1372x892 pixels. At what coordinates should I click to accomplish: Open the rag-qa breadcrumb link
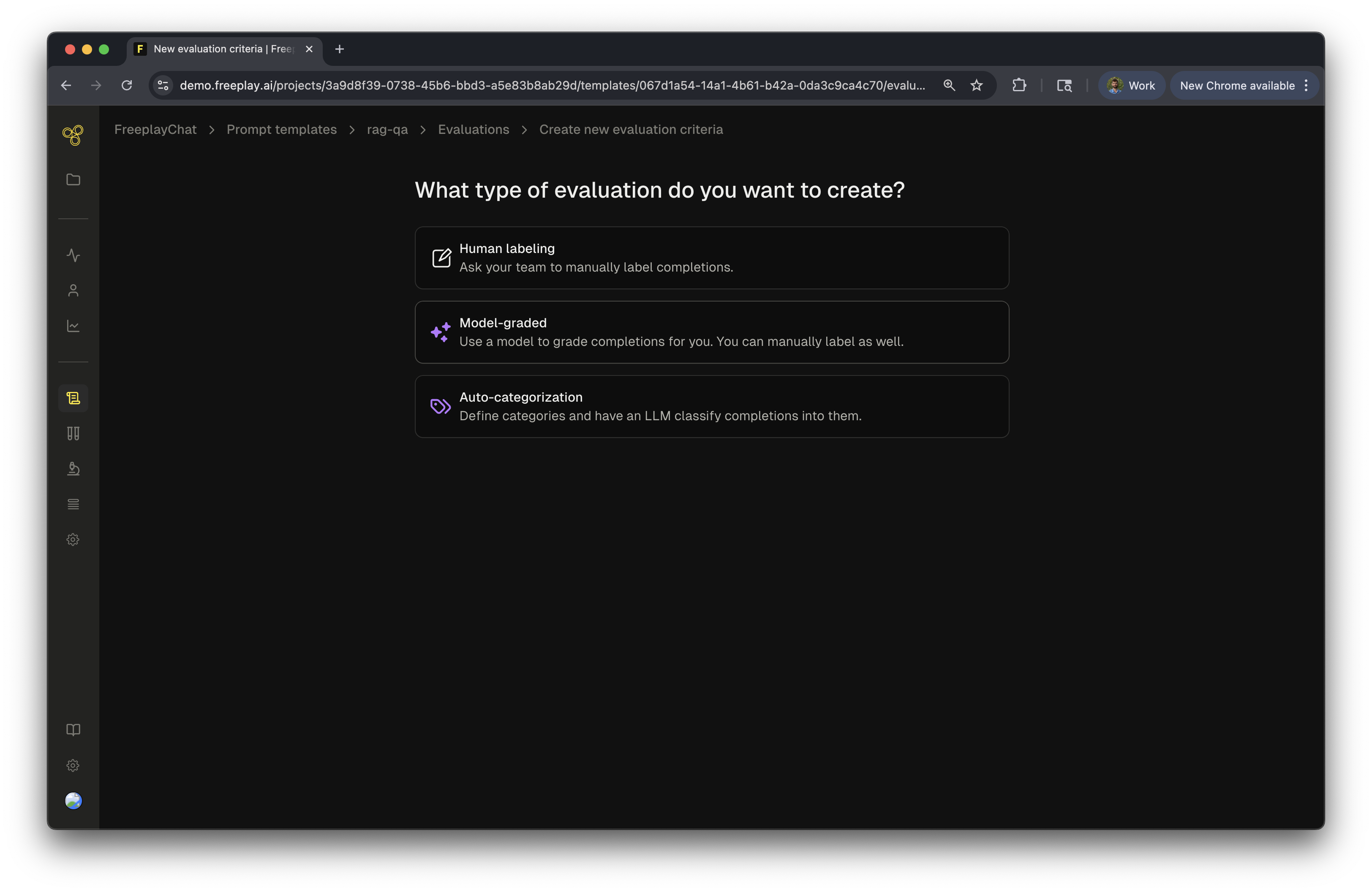387,130
